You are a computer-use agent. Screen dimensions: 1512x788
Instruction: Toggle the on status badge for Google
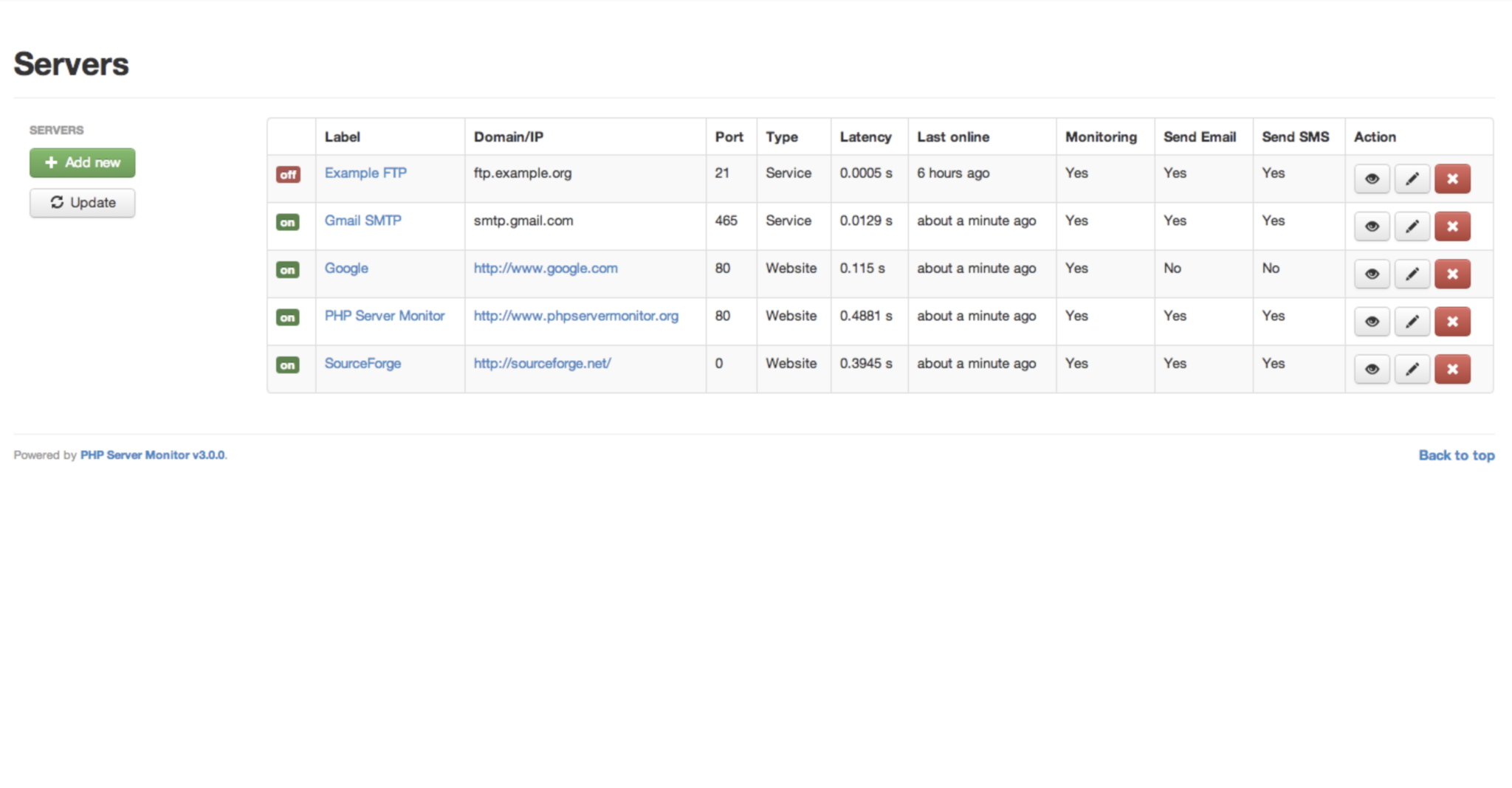(287, 270)
